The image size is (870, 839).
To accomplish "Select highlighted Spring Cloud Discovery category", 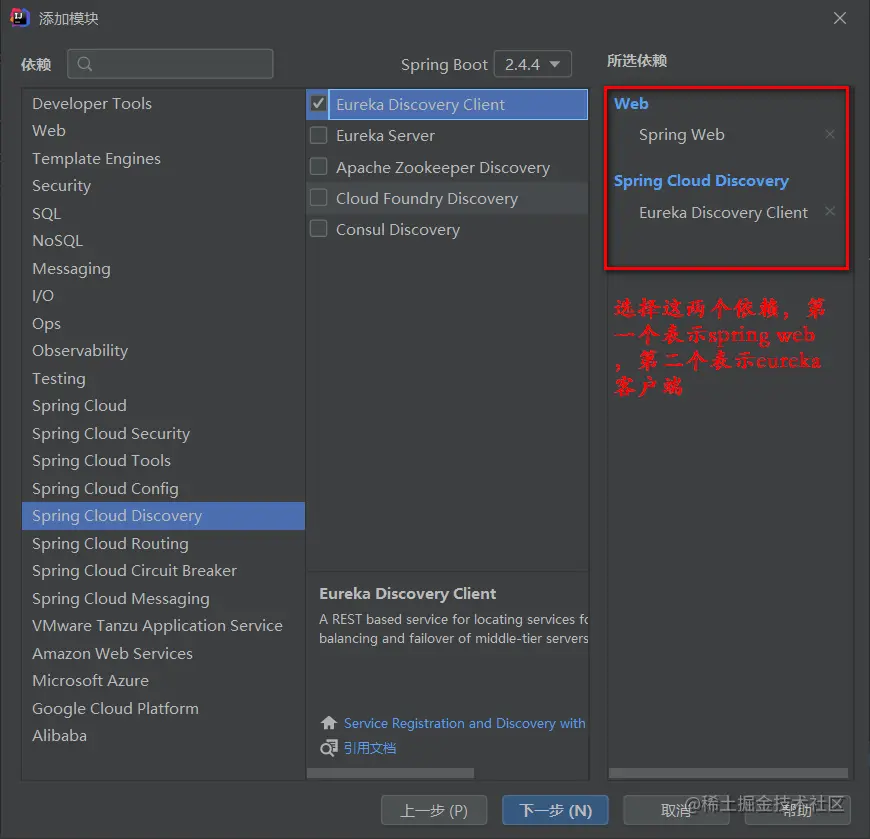I will pos(163,515).
